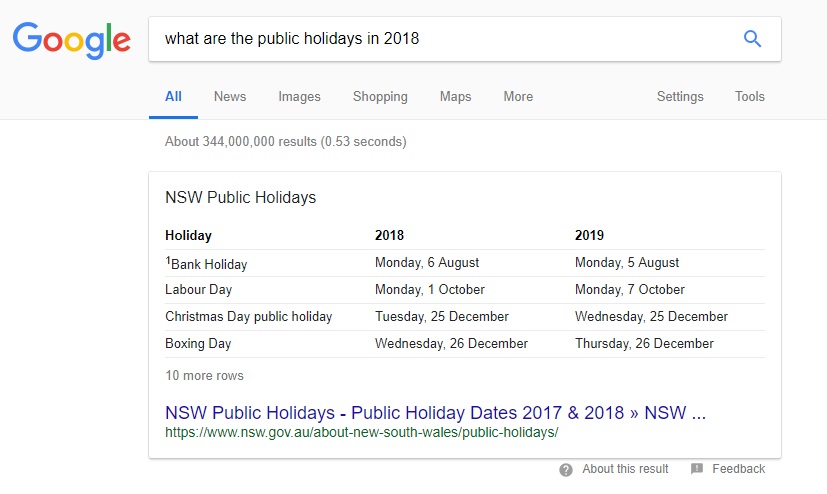Screen dimensions: 827x494
Task: Click the nsw.gov.au public-holidays URL
Action: (x=362, y=432)
